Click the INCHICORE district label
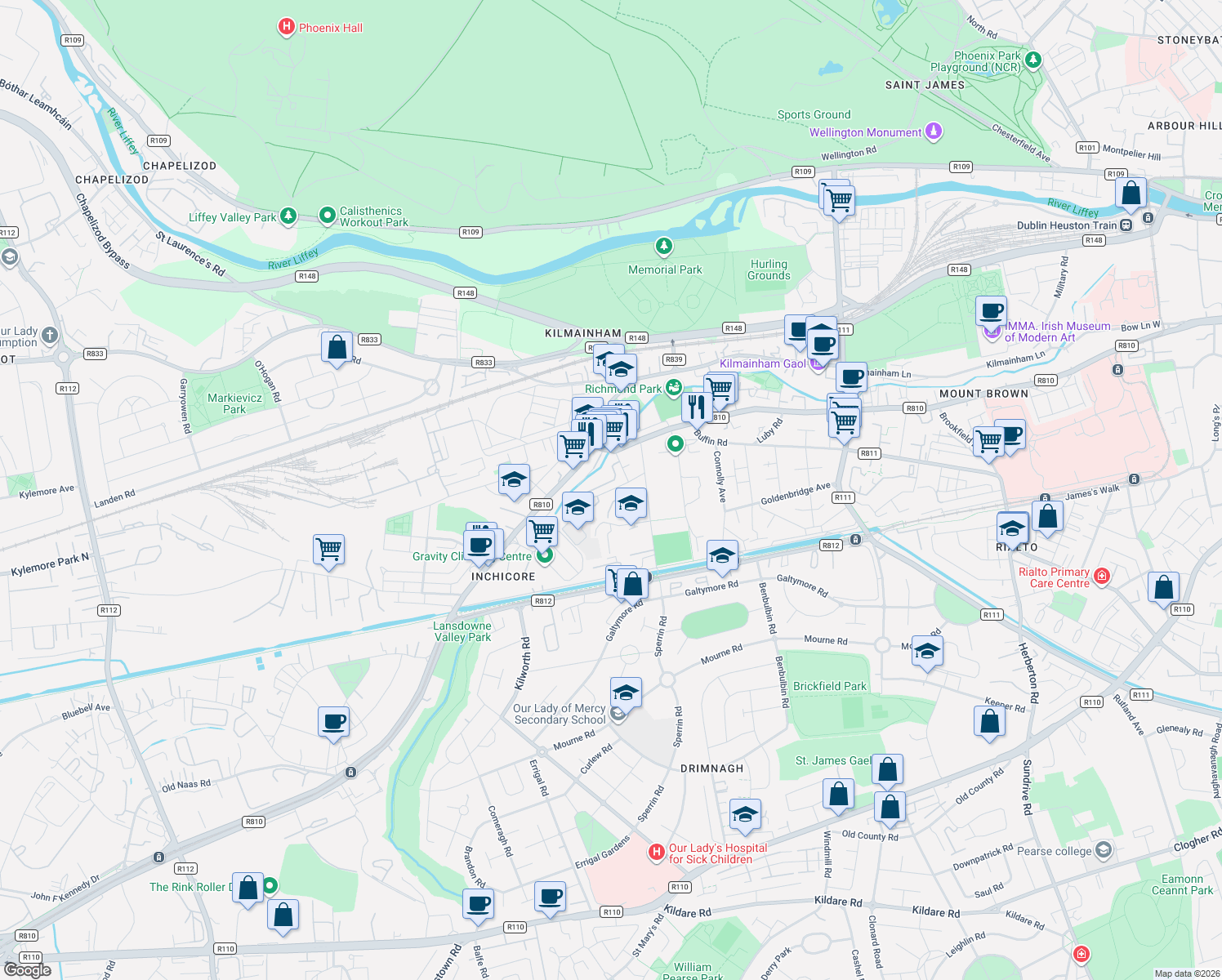This screenshot has height=980, width=1222. [x=503, y=577]
